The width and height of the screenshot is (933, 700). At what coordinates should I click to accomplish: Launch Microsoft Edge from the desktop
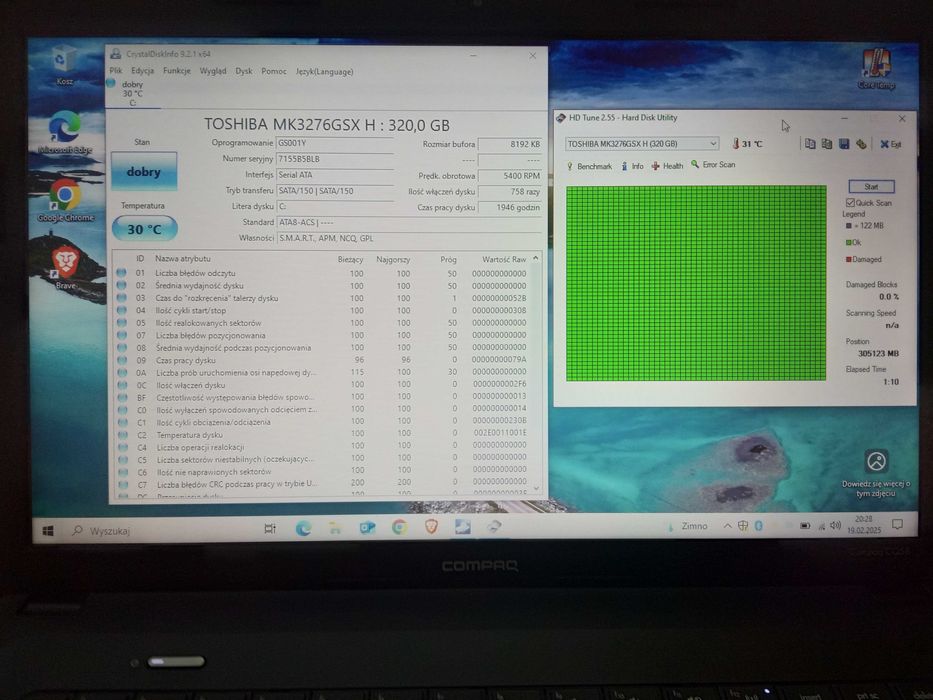[x=65, y=133]
